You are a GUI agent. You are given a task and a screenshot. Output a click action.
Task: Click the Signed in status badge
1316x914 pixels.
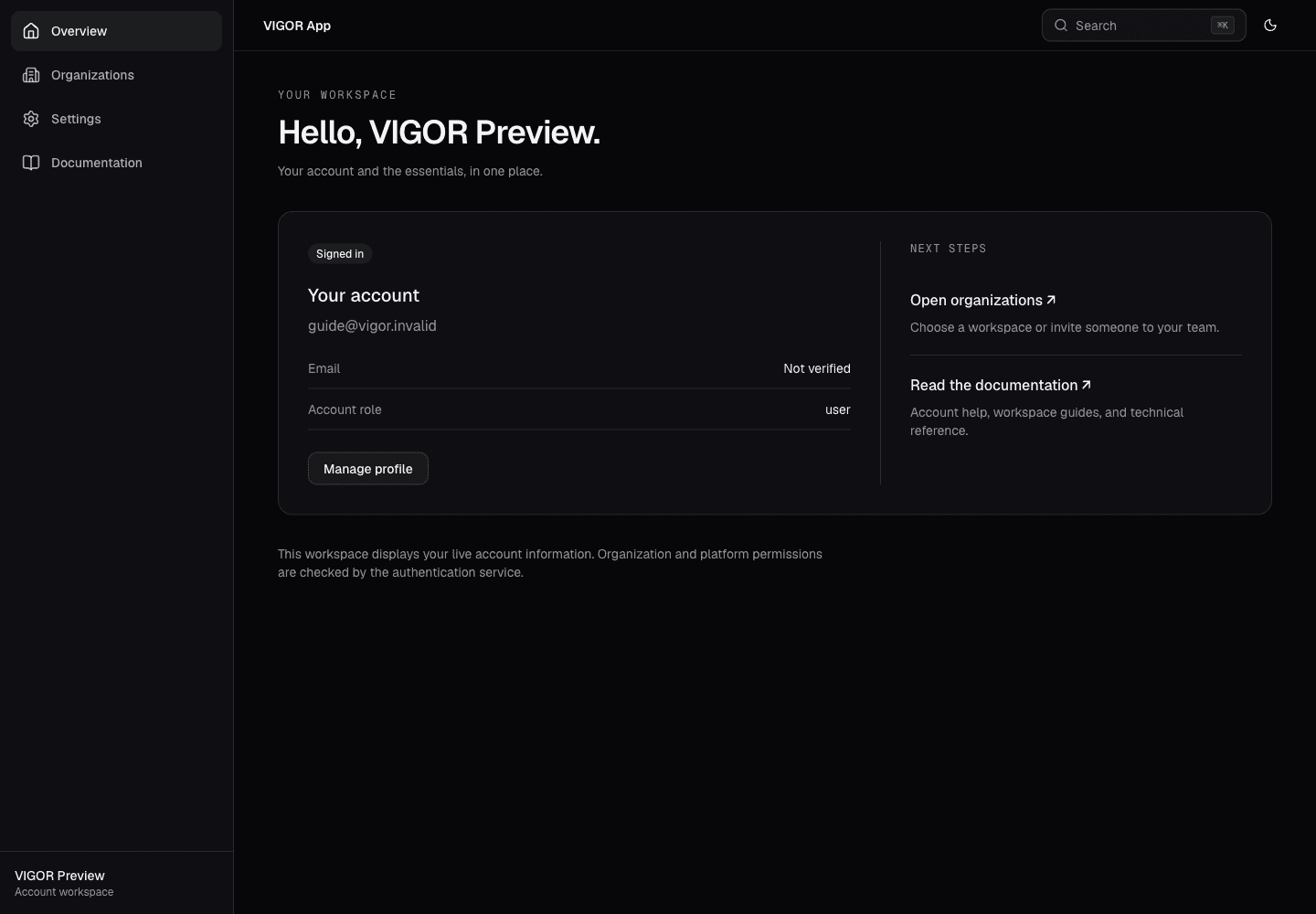pos(340,254)
